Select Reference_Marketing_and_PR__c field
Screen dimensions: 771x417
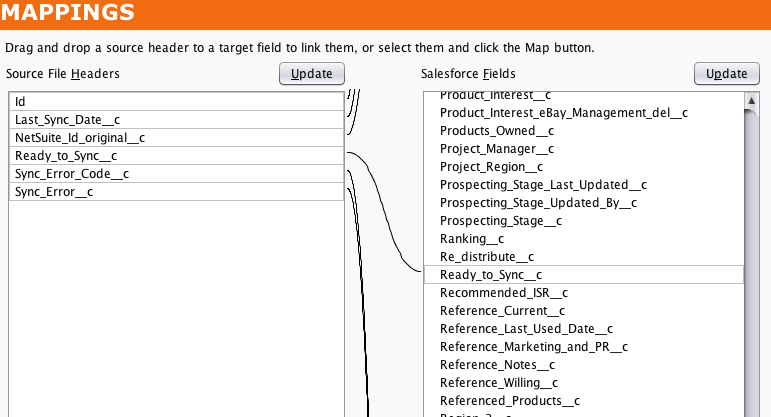[x=534, y=347]
